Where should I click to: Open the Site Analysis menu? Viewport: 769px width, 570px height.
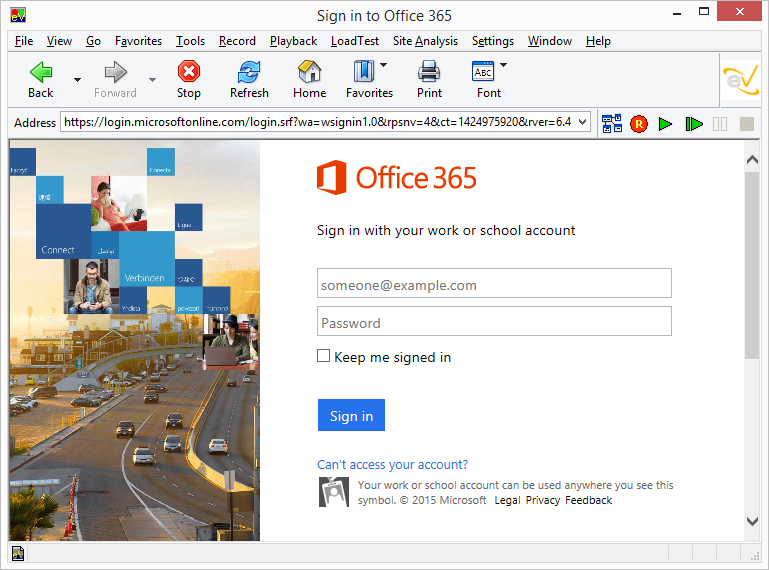[425, 41]
